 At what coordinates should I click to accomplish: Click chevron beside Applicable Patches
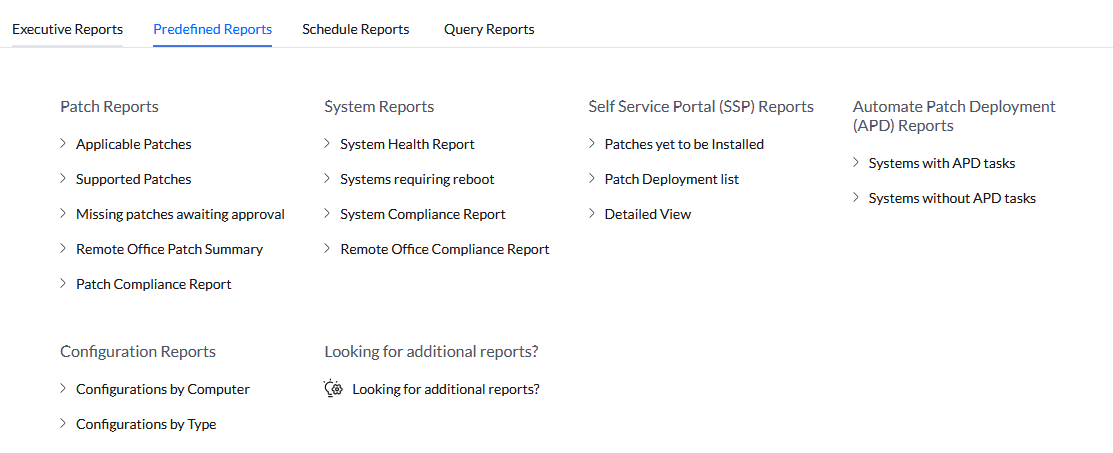63,143
